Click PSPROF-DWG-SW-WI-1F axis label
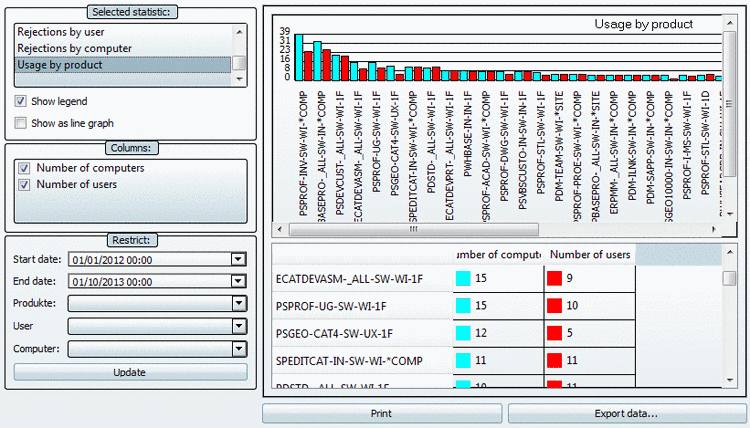This screenshot has height=428, width=750. point(504,146)
